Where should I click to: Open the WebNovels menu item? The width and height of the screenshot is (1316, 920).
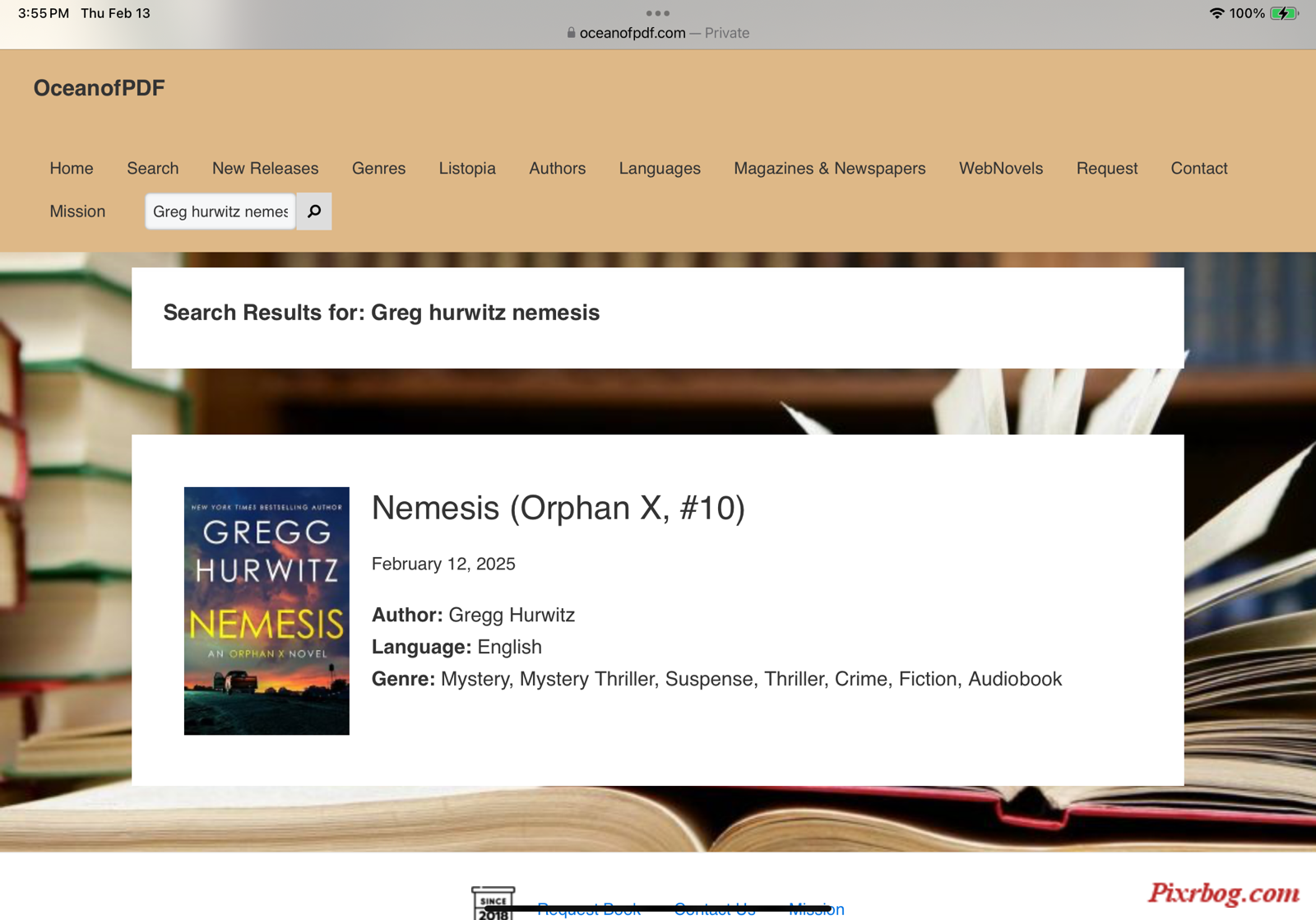(x=1001, y=168)
